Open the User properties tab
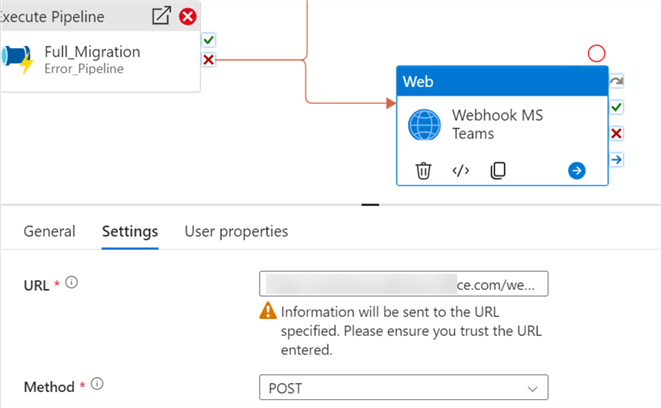Screen dimensions: 661x408 236,231
